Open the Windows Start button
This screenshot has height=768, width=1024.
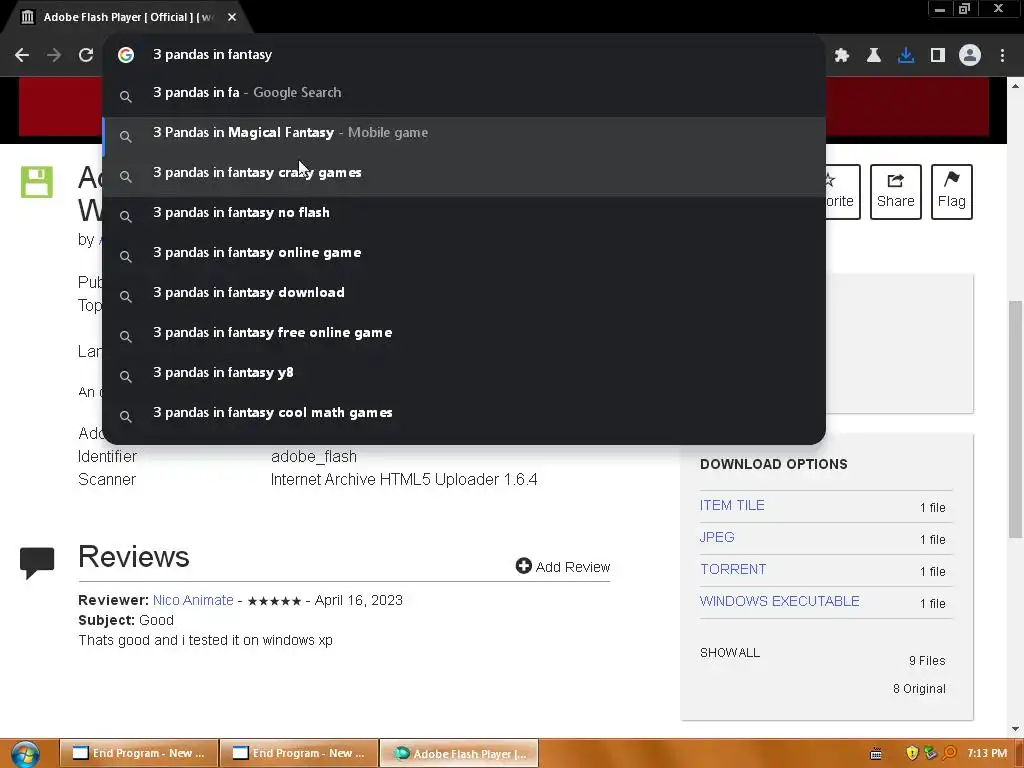pos(25,754)
